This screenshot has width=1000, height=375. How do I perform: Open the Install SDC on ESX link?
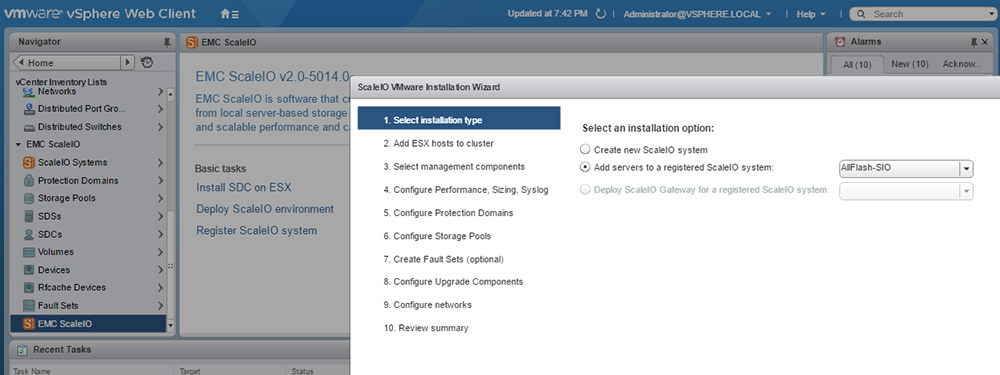(x=244, y=188)
